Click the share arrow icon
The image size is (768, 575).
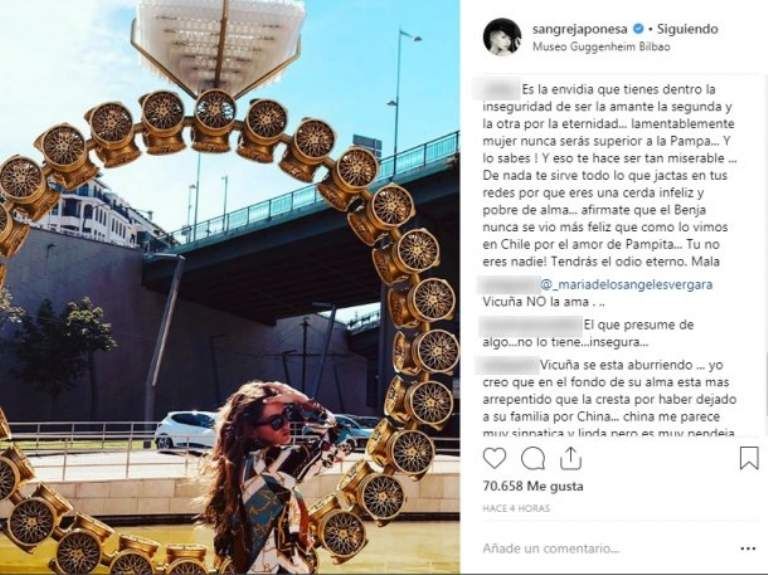[571, 458]
